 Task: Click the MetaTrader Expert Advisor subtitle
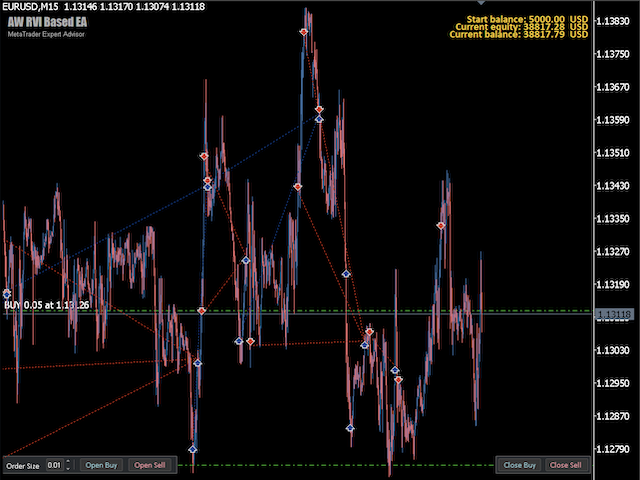46,34
